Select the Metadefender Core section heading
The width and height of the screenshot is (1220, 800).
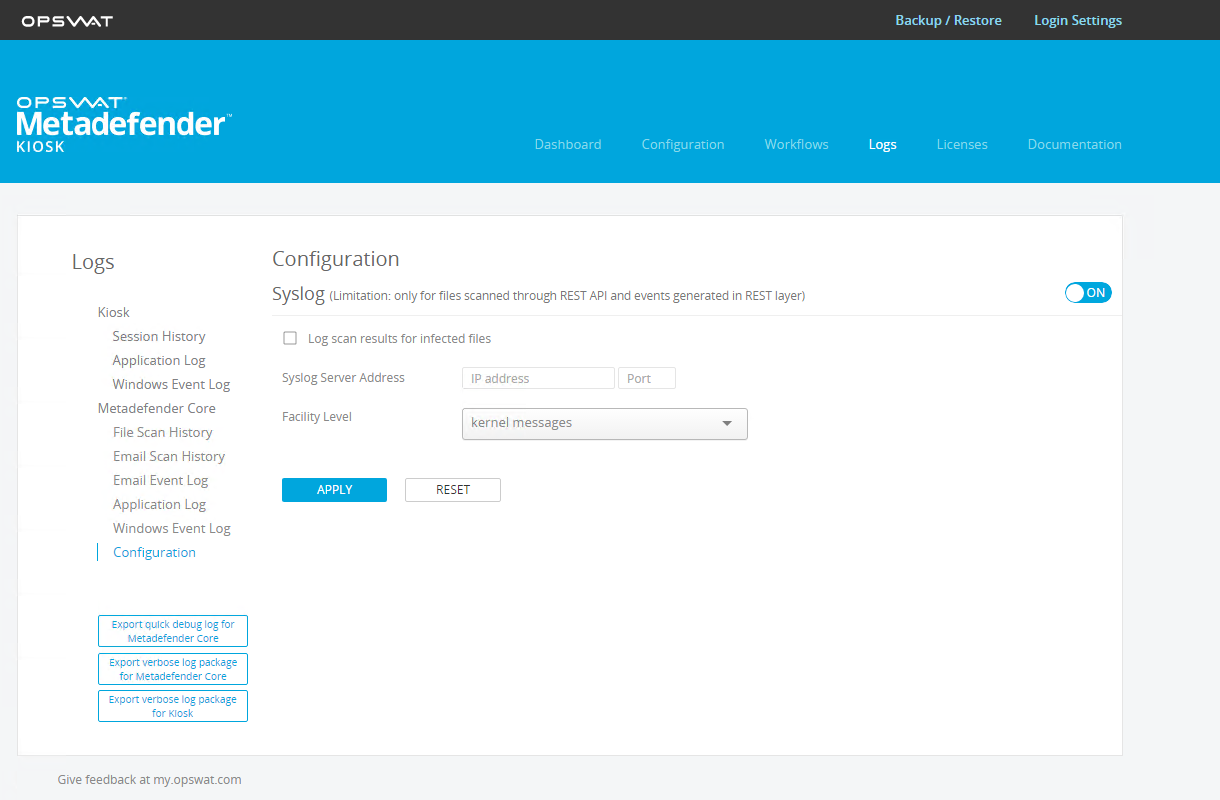157,408
